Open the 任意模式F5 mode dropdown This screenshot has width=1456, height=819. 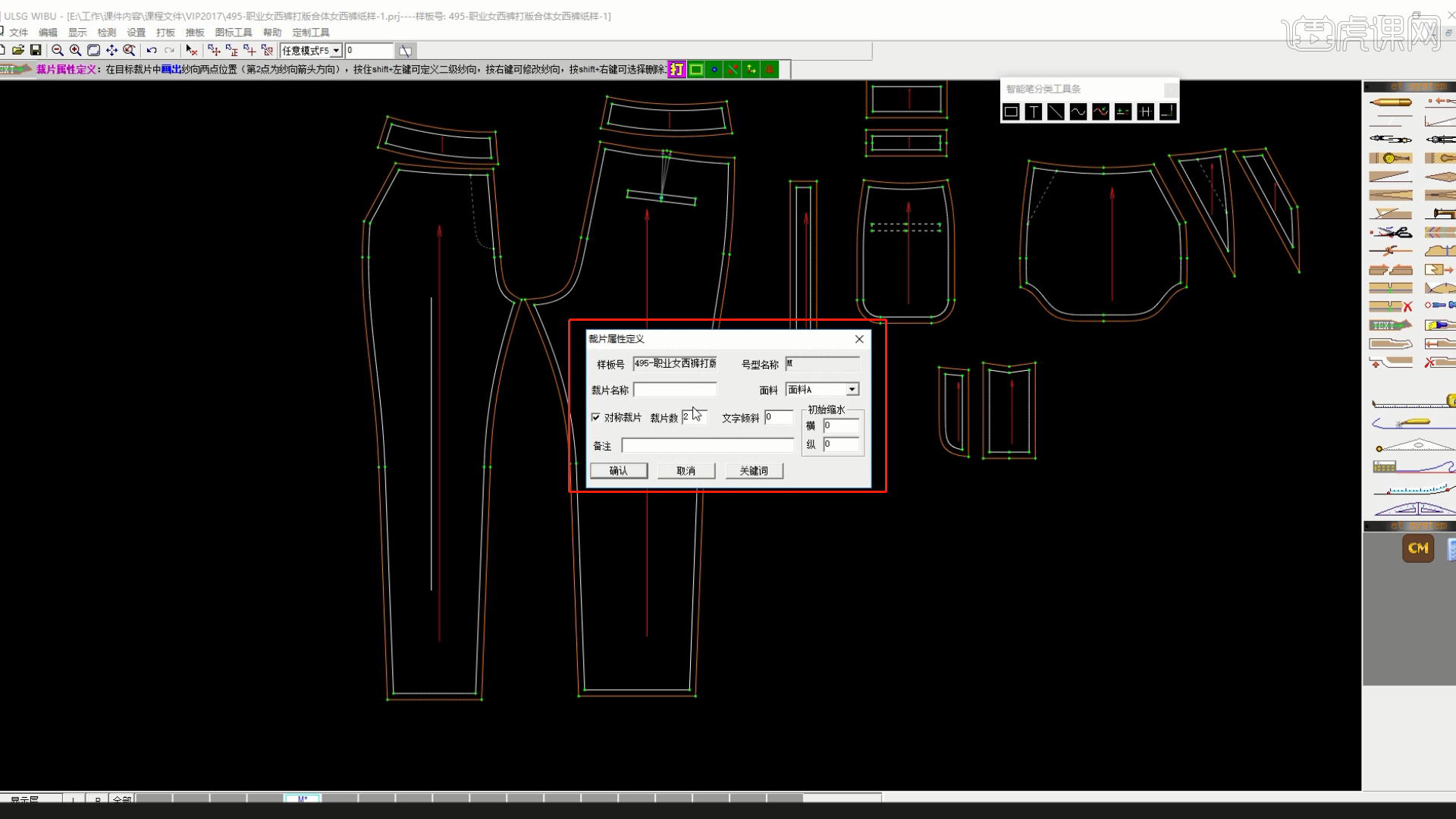[x=335, y=51]
